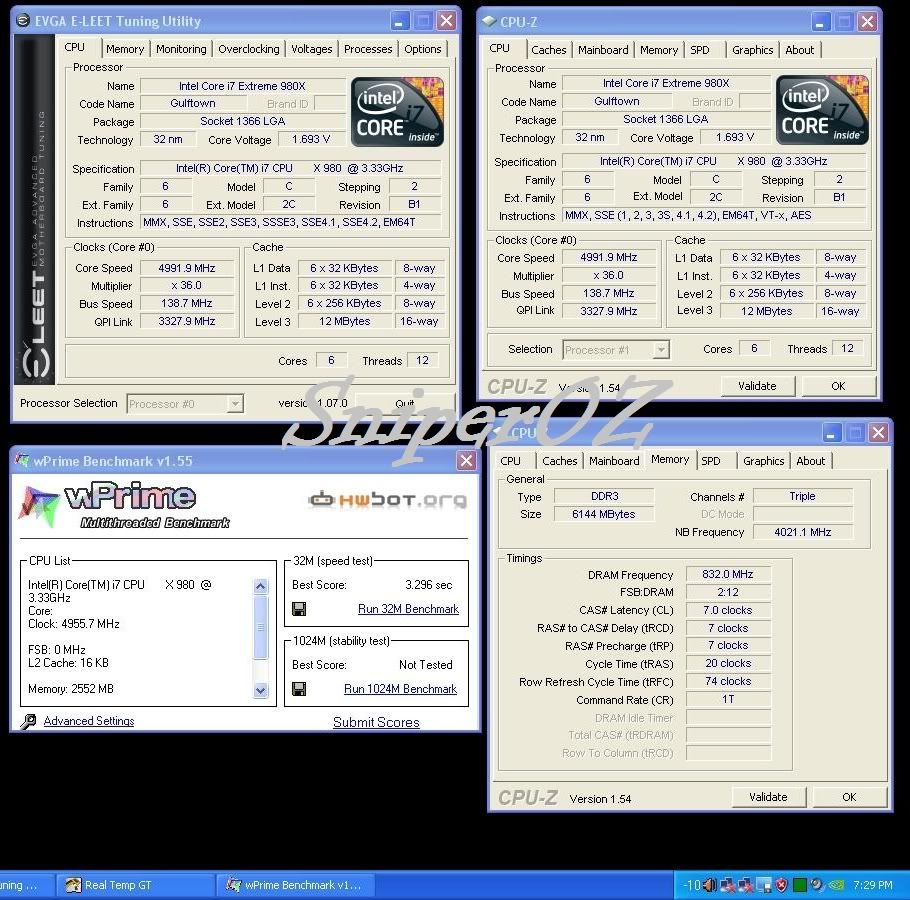Open the Mainboard tab in top CPU-Z window
Image resolution: width=910 pixels, height=900 pixels.
tap(603, 50)
